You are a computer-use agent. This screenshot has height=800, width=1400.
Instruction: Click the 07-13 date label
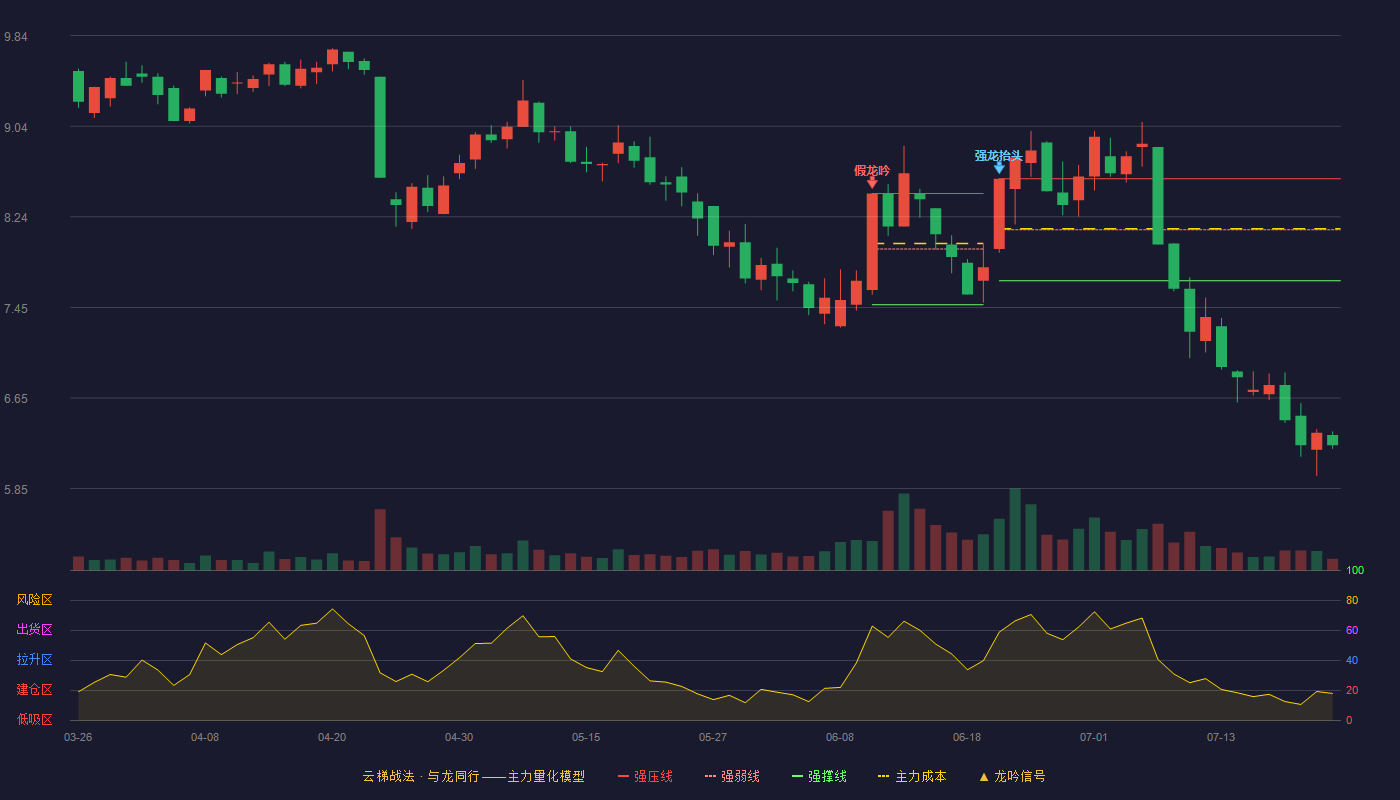click(x=1221, y=737)
